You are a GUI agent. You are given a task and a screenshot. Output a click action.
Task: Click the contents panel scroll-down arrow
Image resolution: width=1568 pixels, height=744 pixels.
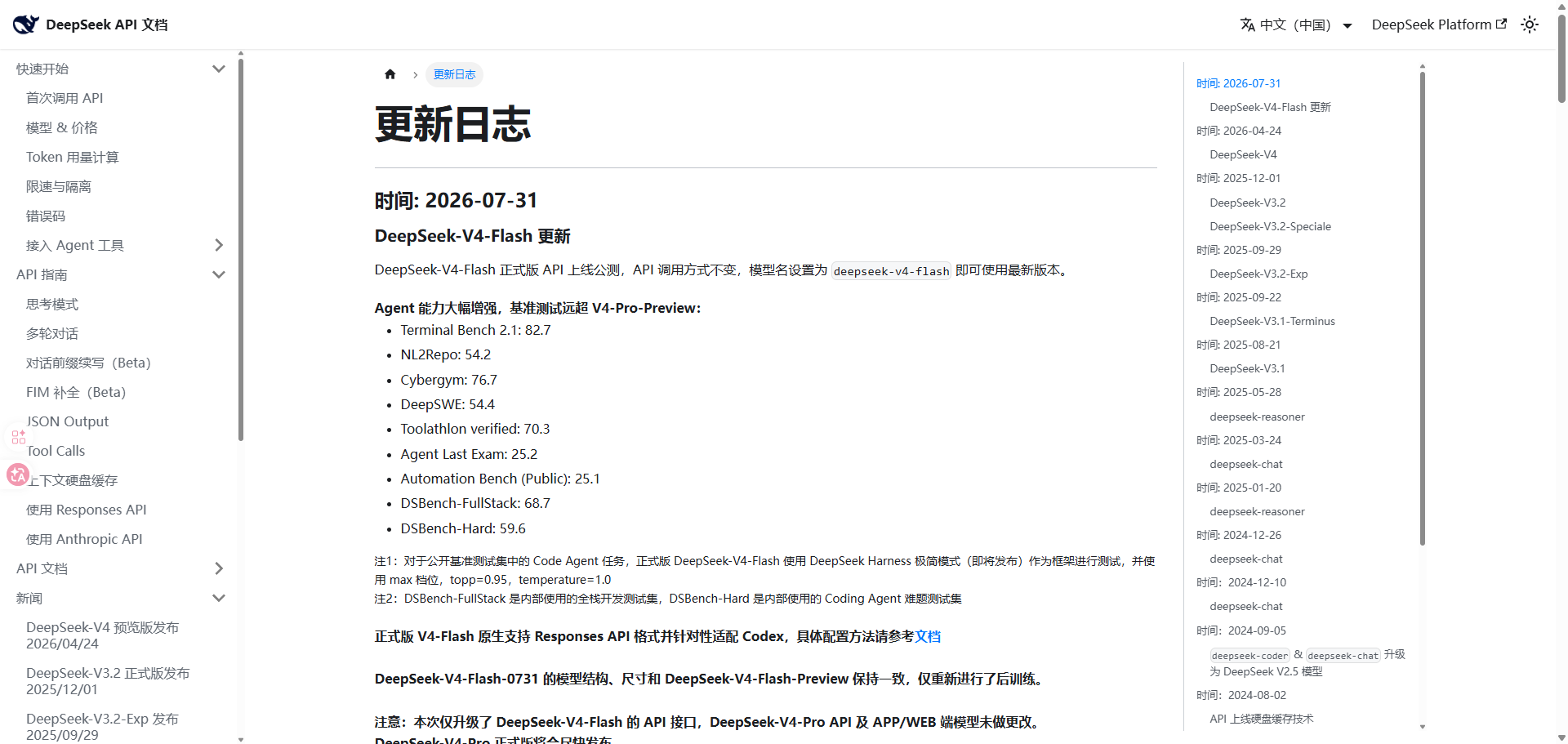[1423, 727]
